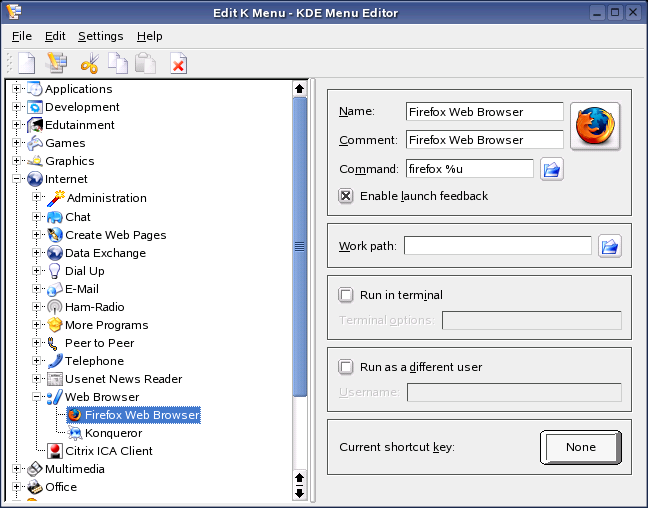Enable Run in terminal checkbox
The width and height of the screenshot is (648, 508).
pyautogui.click(x=345, y=295)
